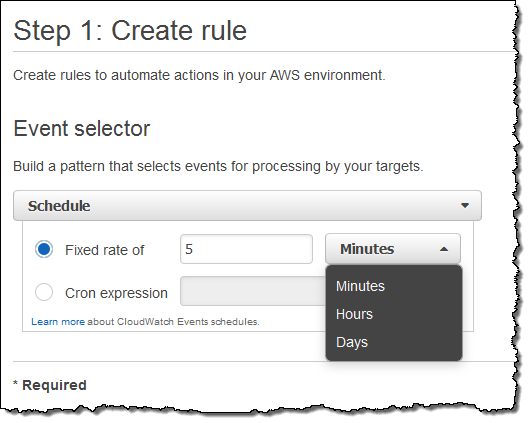Collapse the Minutes unit dropdown
The image size is (530, 423).
click(393, 249)
